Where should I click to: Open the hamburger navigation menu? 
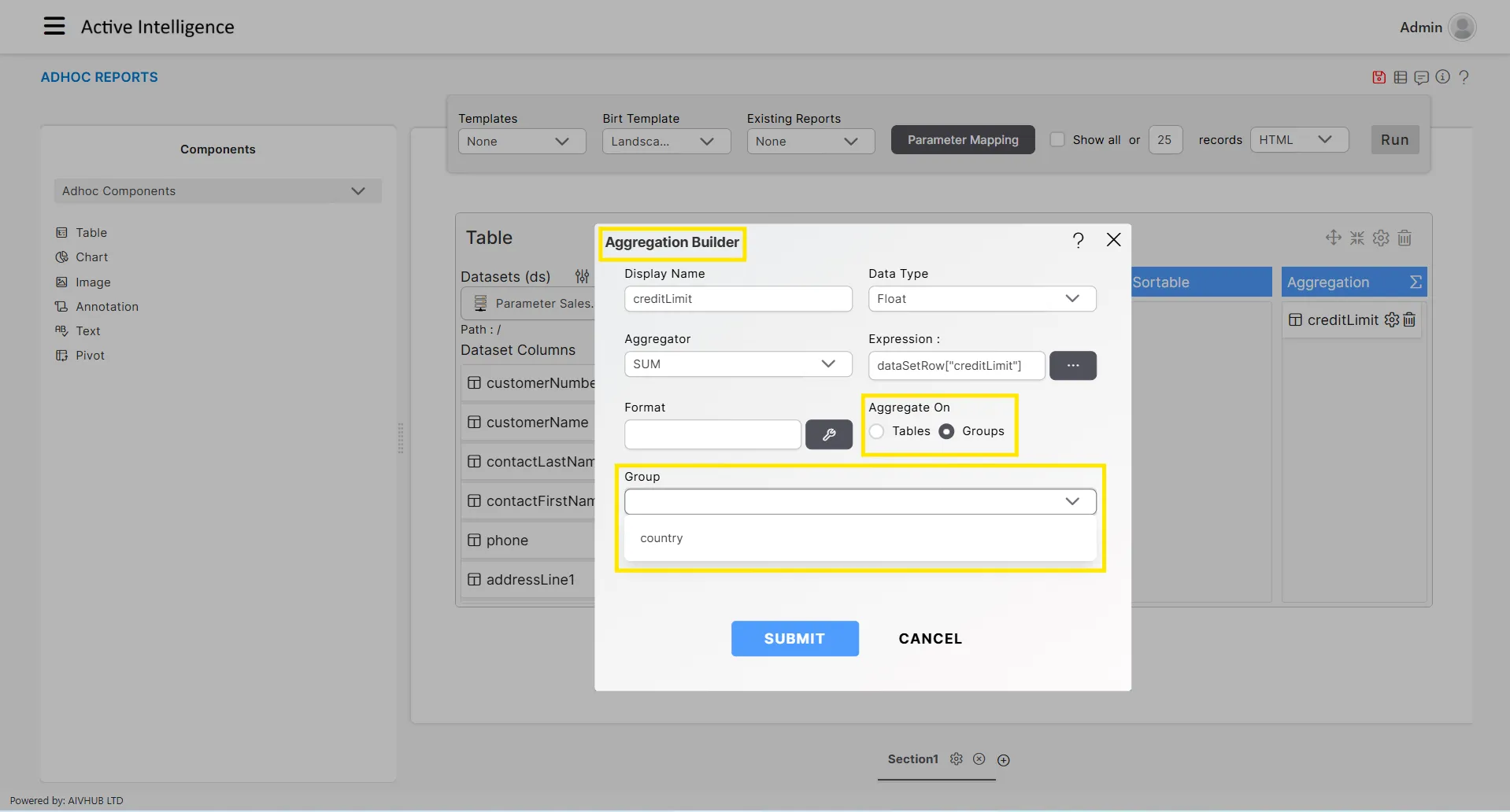pos(54,27)
